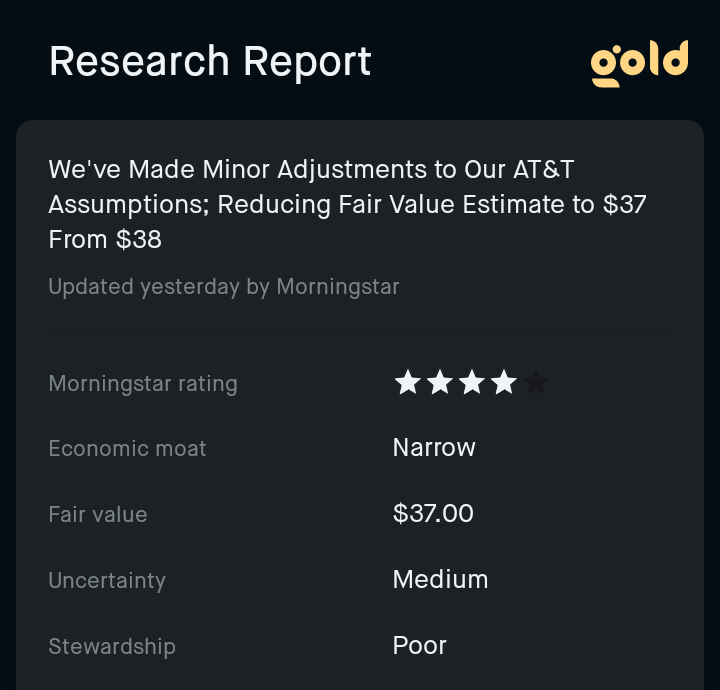Click the fourth Morningstar rating star

tap(504, 382)
